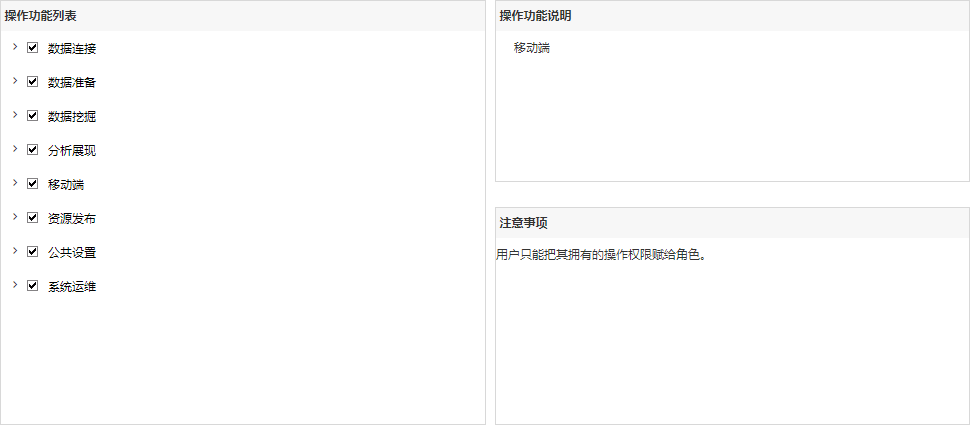
Task: Expand the 数据连接 tree node
Action: tap(15, 46)
